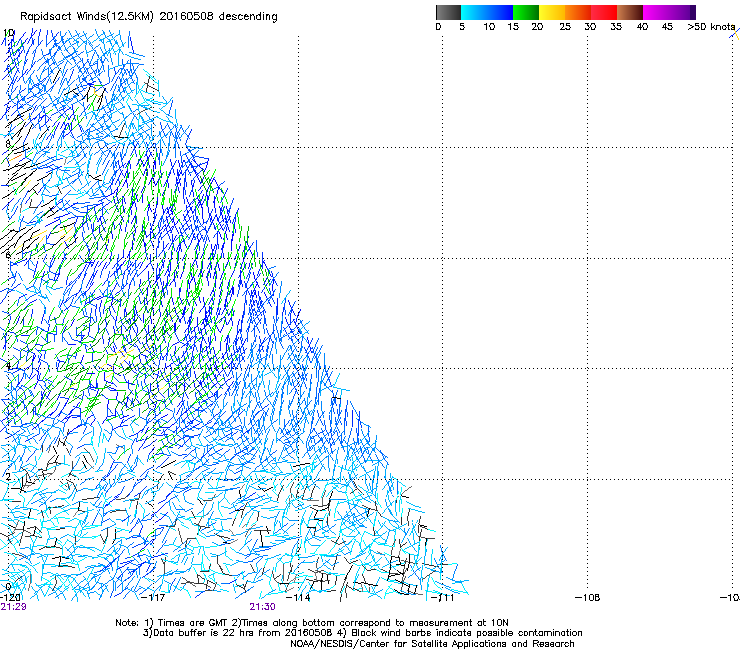Click the '2' latitude axis label
The width and height of the screenshot is (740, 650).
tap(8, 476)
